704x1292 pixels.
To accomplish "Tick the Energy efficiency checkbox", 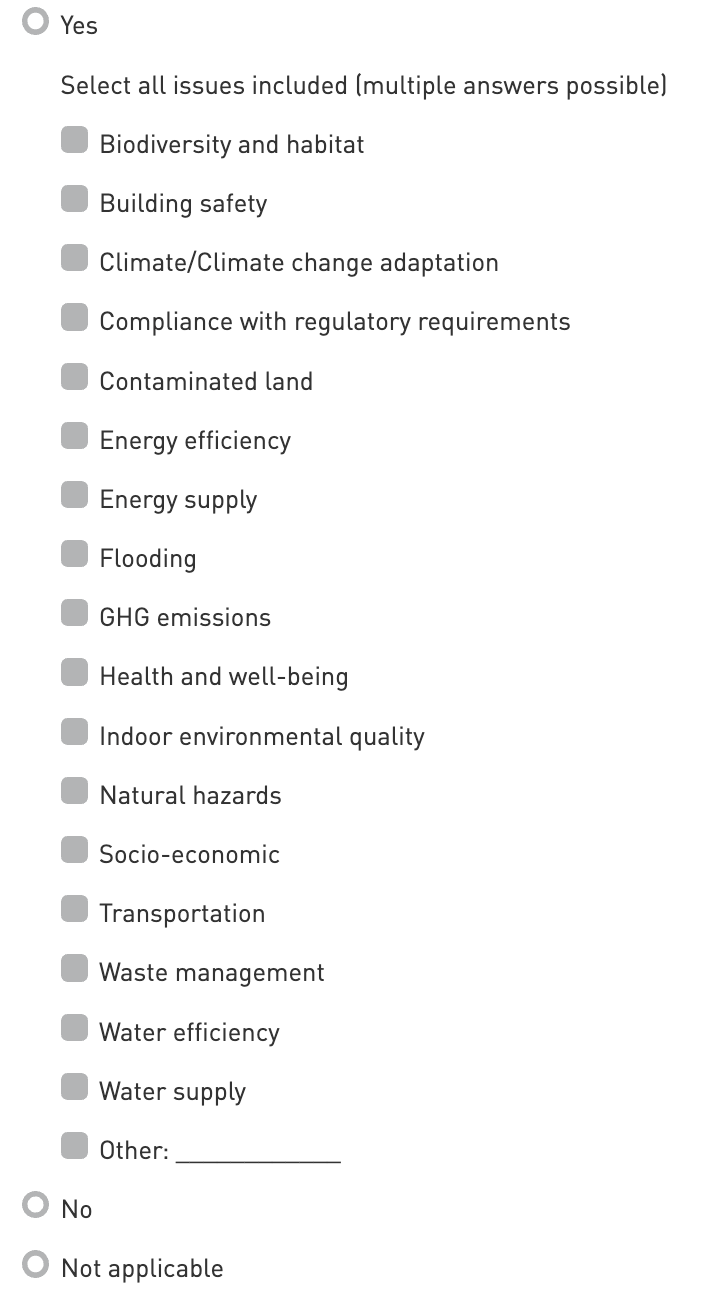I will point(75,437).
